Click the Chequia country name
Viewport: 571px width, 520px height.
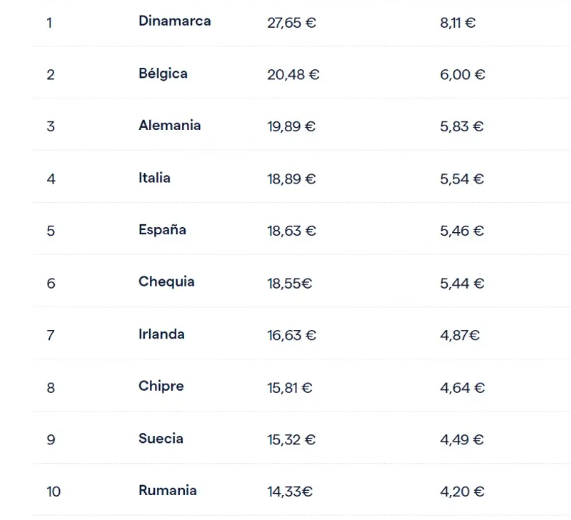tap(166, 282)
